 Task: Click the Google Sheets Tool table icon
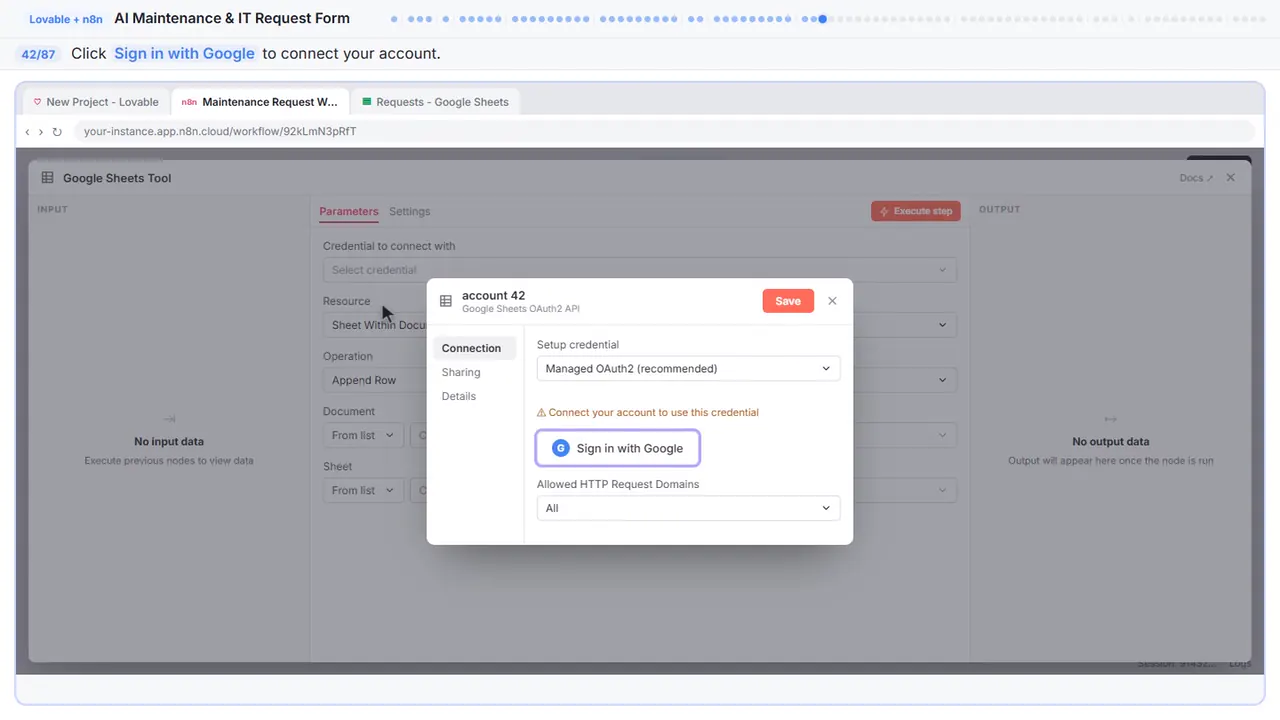tap(47, 178)
